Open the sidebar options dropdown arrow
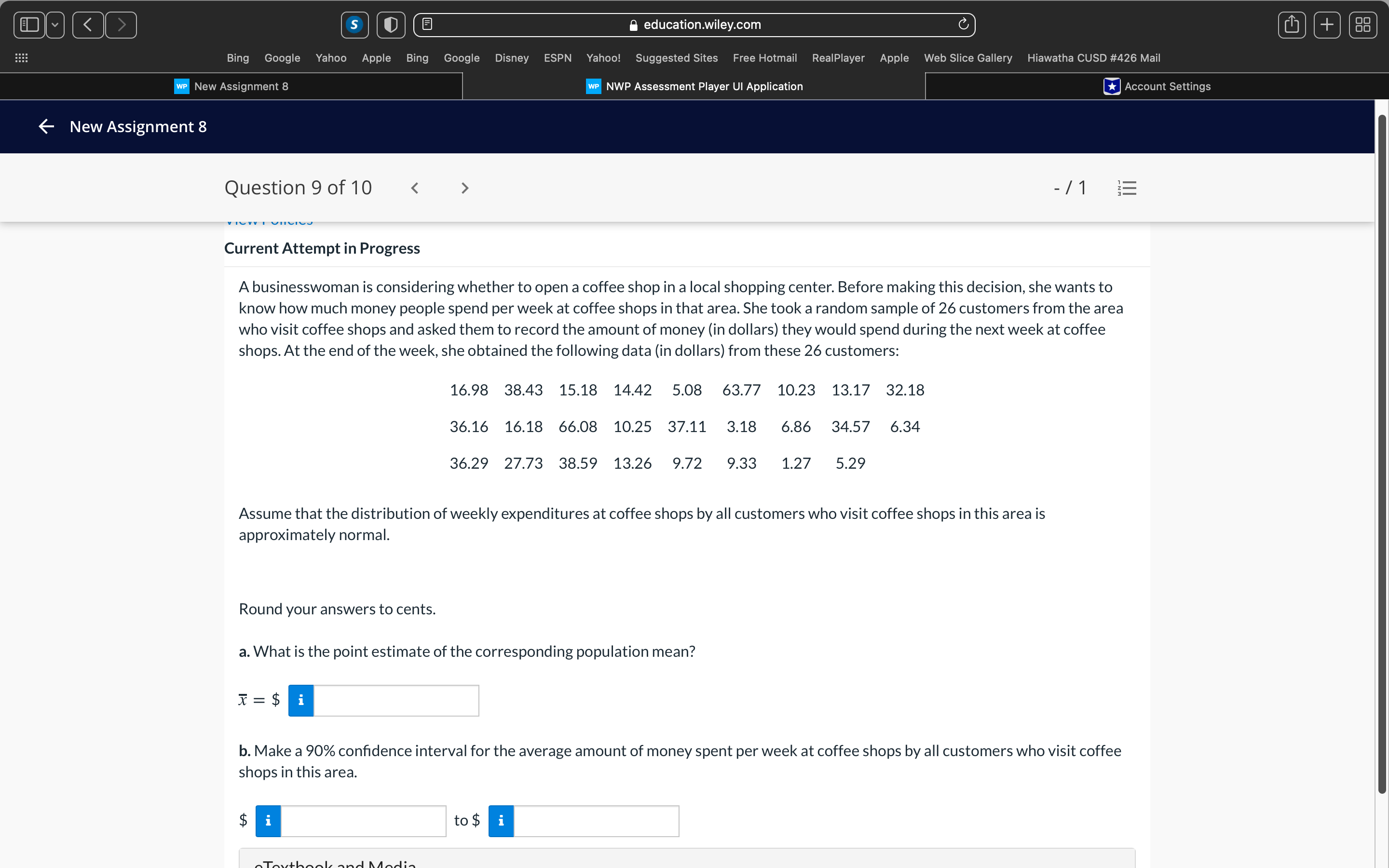 click(x=55, y=25)
